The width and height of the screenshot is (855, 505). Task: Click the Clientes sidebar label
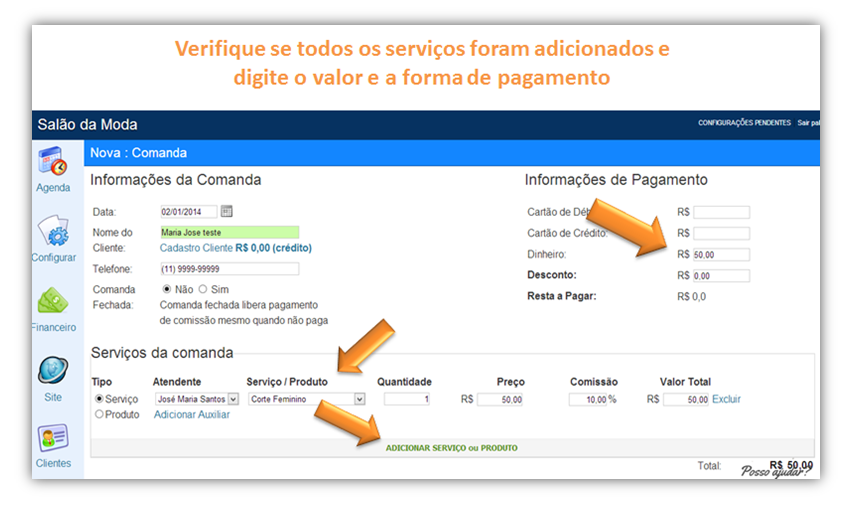pyautogui.click(x=53, y=463)
